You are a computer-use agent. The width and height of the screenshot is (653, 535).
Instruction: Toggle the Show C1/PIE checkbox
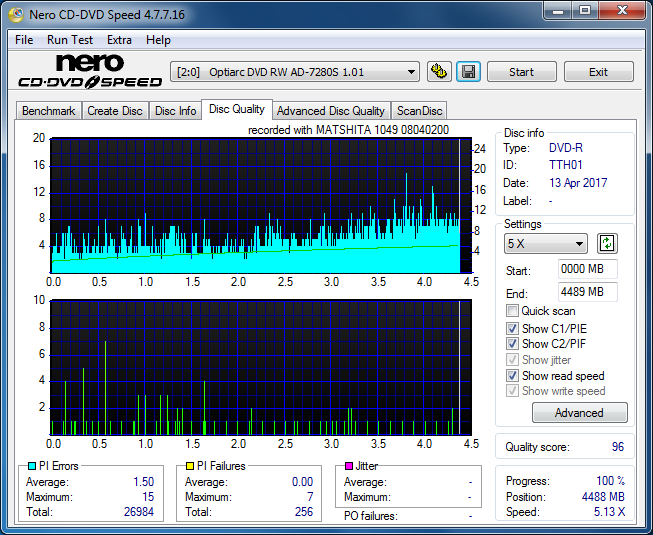[x=513, y=328]
